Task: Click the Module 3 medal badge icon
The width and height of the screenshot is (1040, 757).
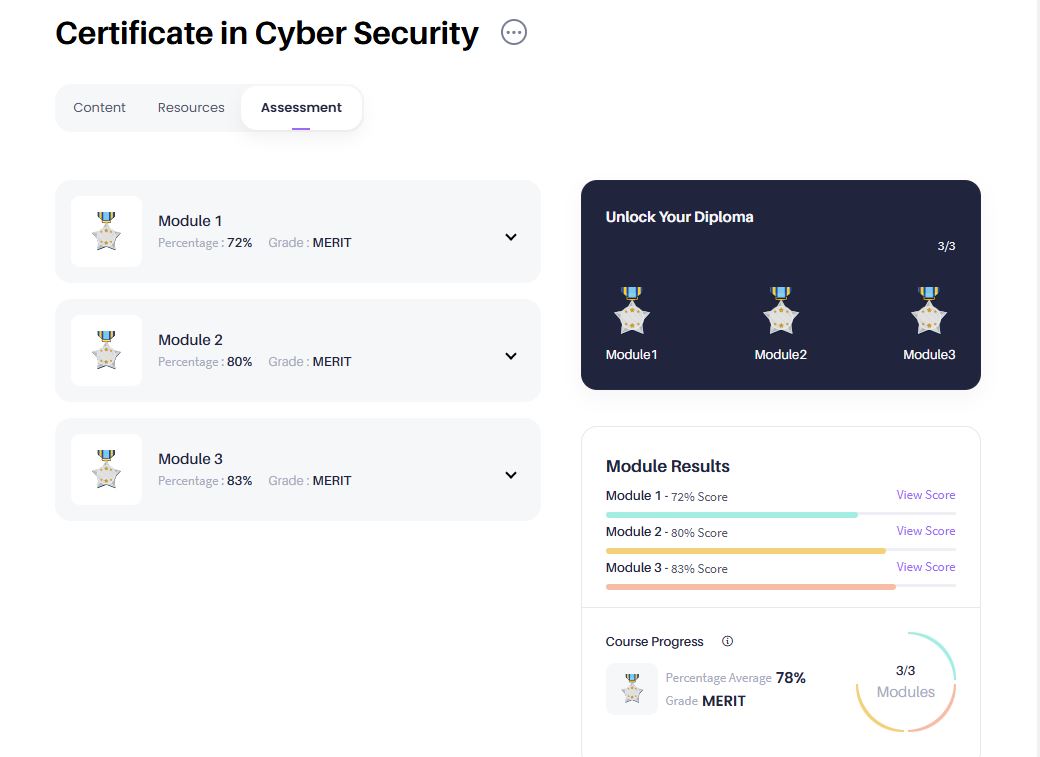Action: [x=106, y=469]
